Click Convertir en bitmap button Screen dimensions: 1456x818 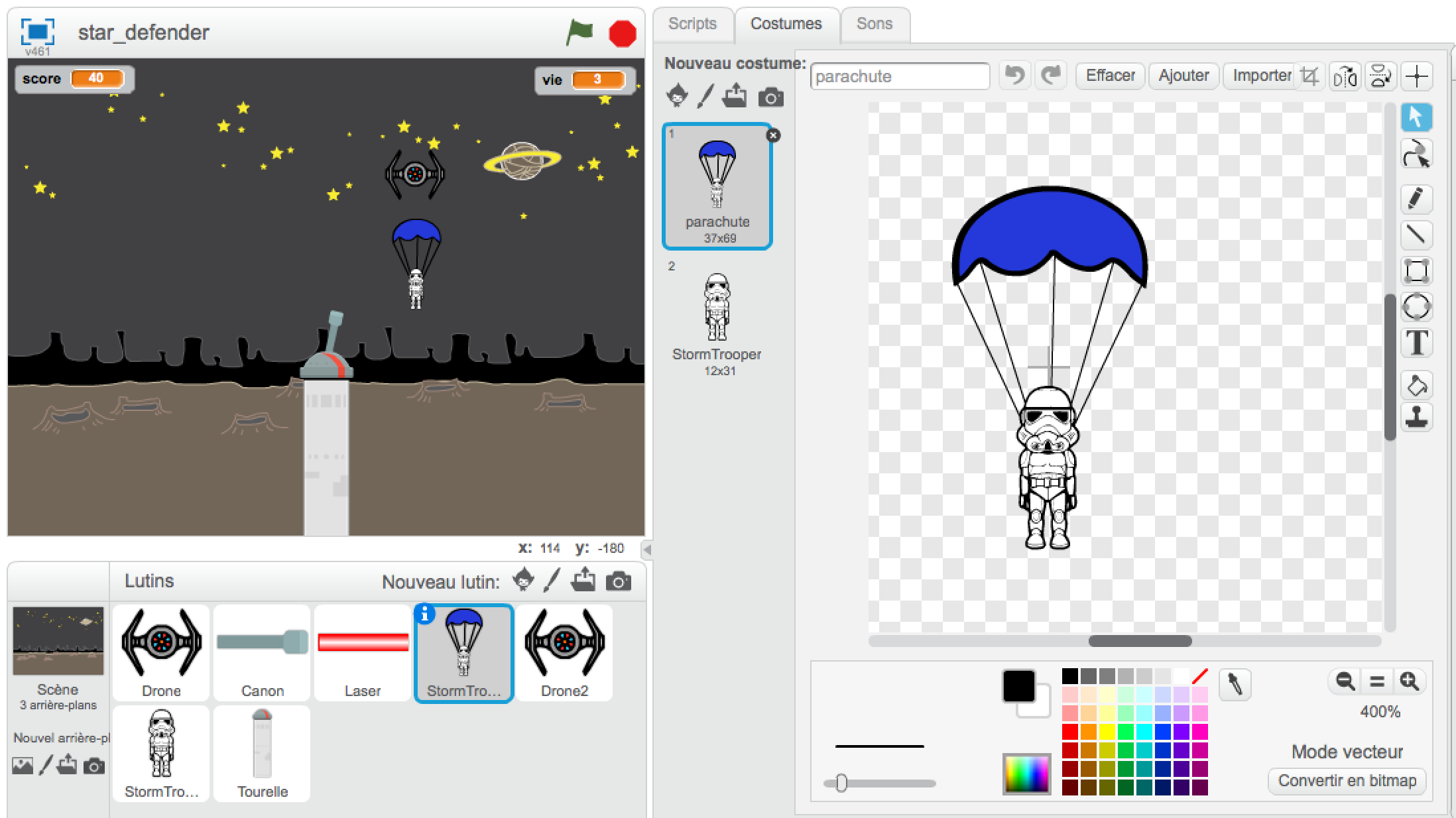(x=1347, y=781)
